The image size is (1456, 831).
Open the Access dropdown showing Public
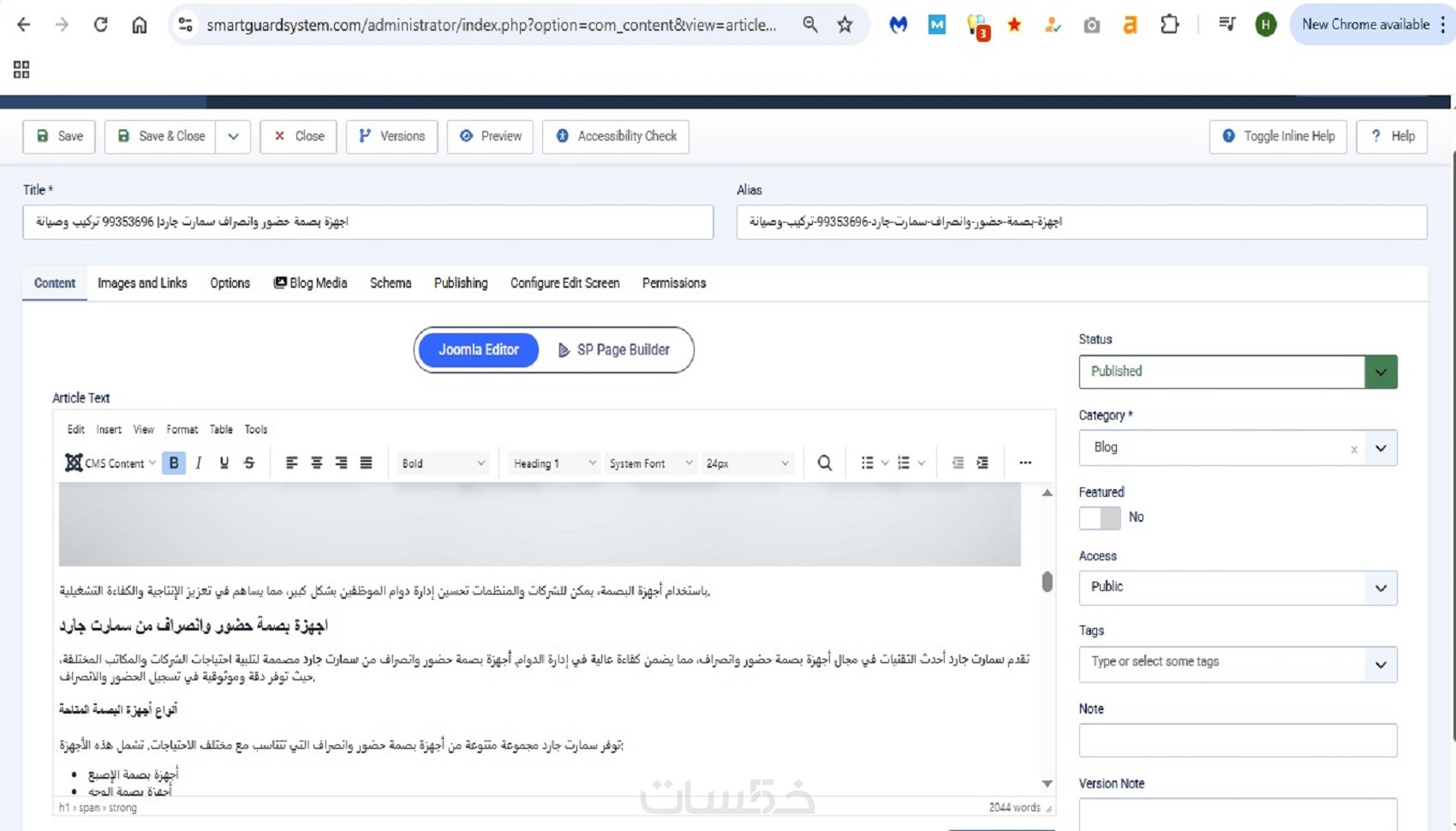[1238, 588]
